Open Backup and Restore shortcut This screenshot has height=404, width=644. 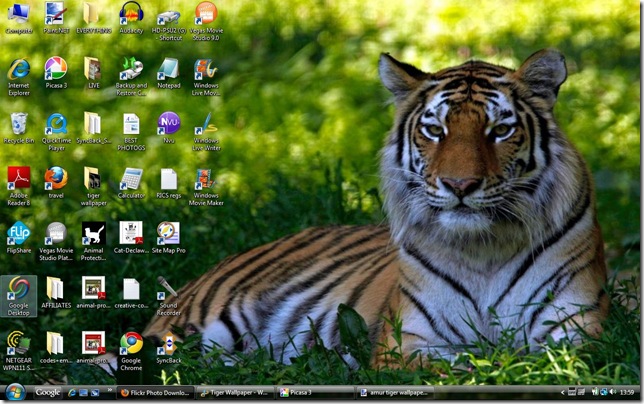point(131,77)
